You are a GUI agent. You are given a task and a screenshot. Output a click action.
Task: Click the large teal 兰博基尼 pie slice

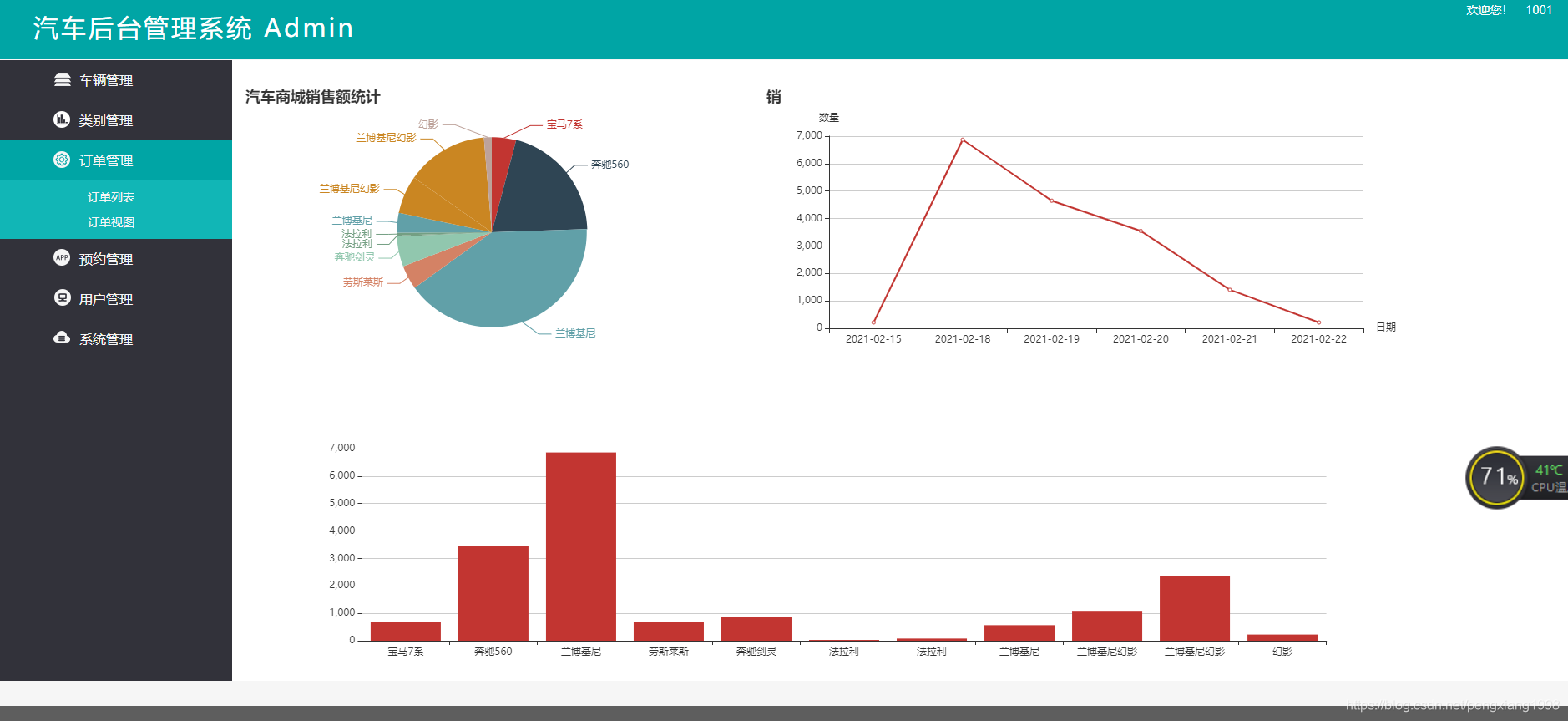[509, 280]
